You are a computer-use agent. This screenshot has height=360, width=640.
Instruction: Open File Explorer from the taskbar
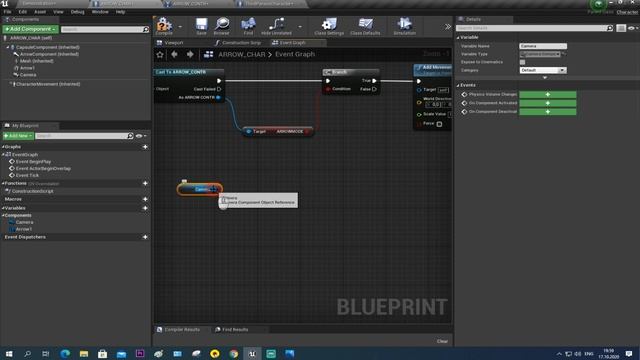tap(84, 353)
